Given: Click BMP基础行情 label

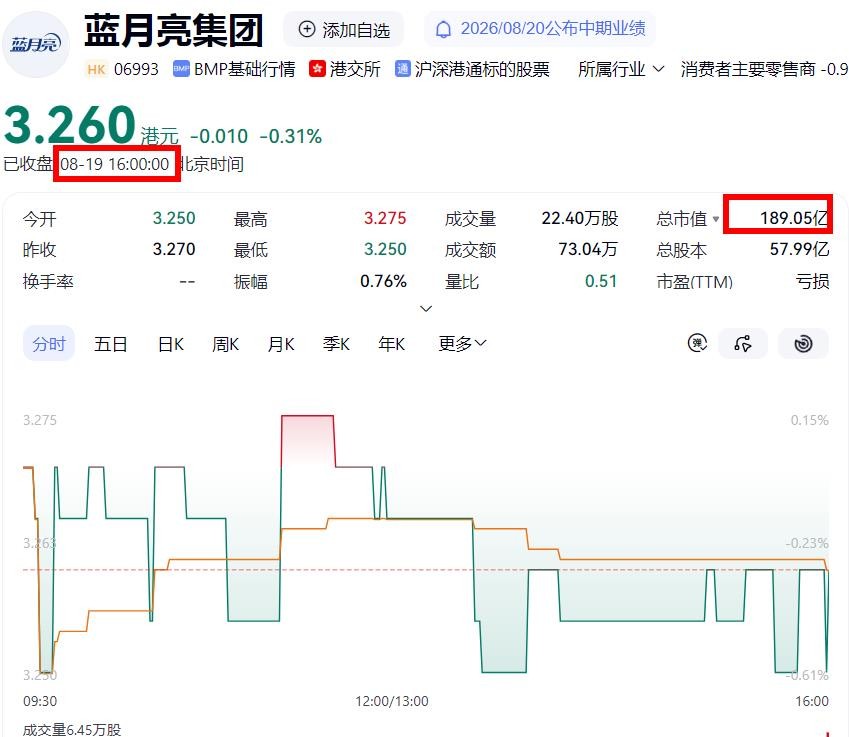Looking at the screenshot, I should coord(244,69).
